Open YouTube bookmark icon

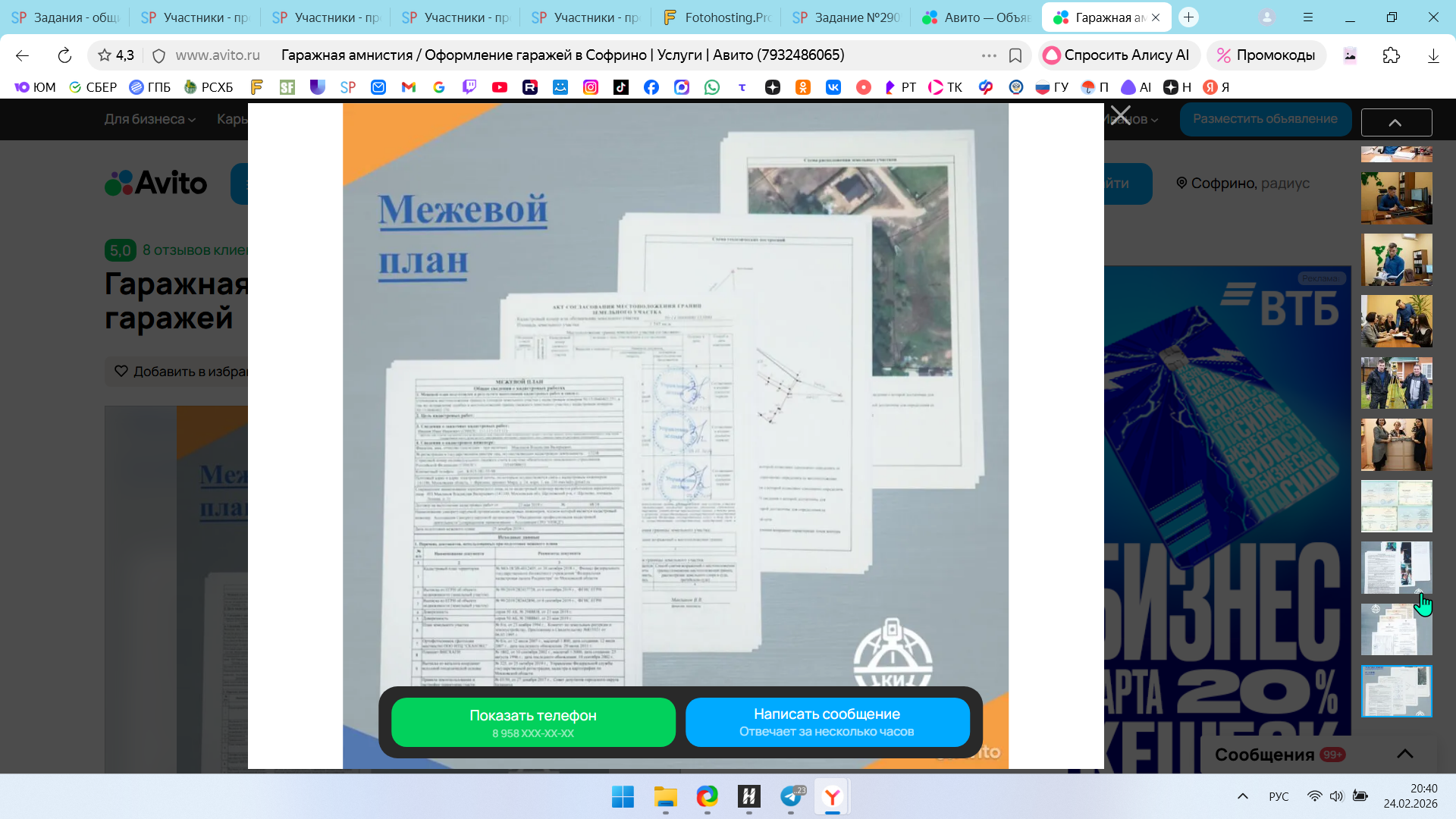499,87
